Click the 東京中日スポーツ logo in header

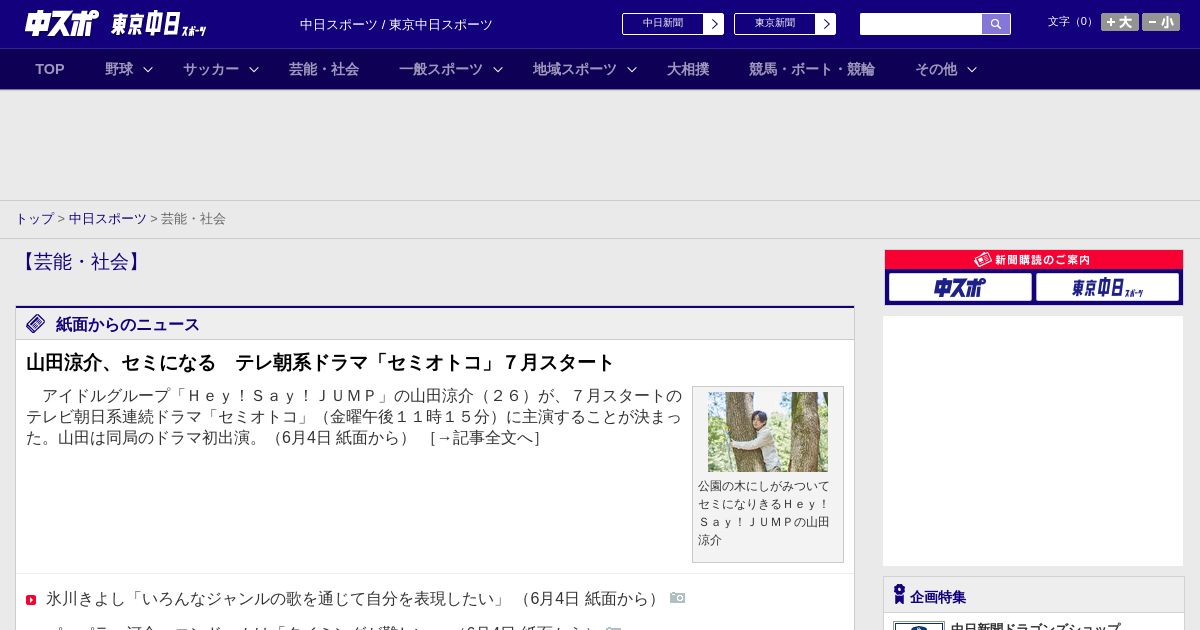(159, 24)
